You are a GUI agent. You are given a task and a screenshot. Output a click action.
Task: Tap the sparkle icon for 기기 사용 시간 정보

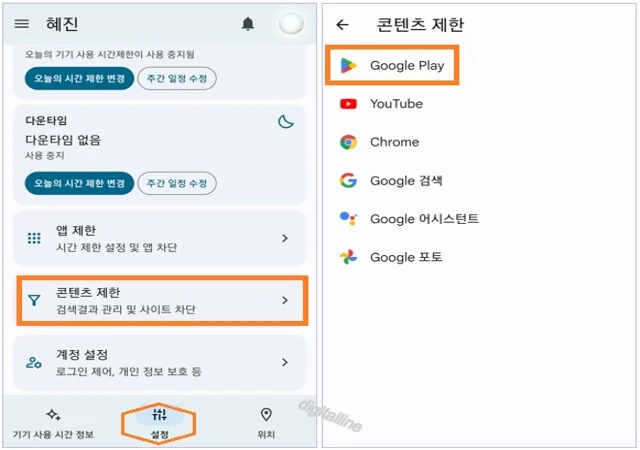tap(53, 415)
